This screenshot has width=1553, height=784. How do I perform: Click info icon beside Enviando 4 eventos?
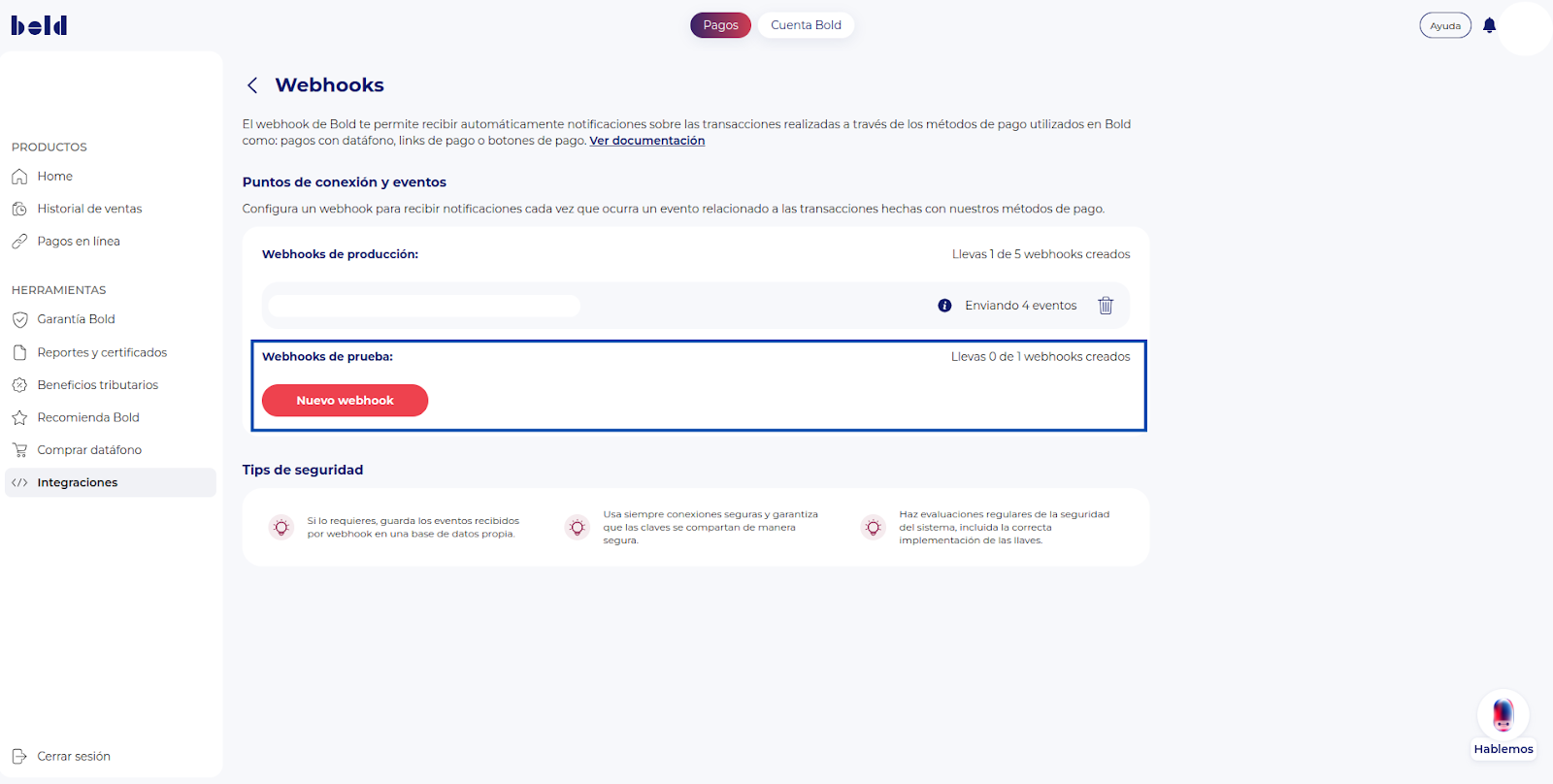(943, 305)
